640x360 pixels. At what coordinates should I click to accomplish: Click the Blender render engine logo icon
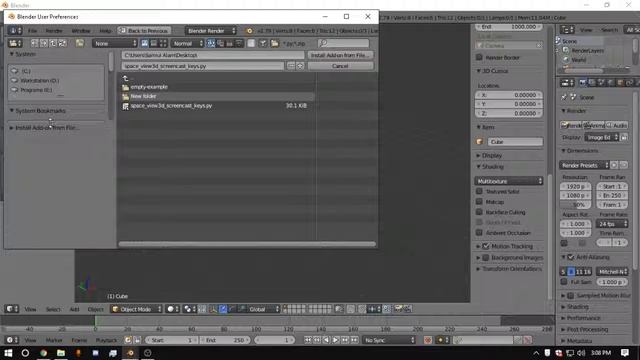[249, 31]
